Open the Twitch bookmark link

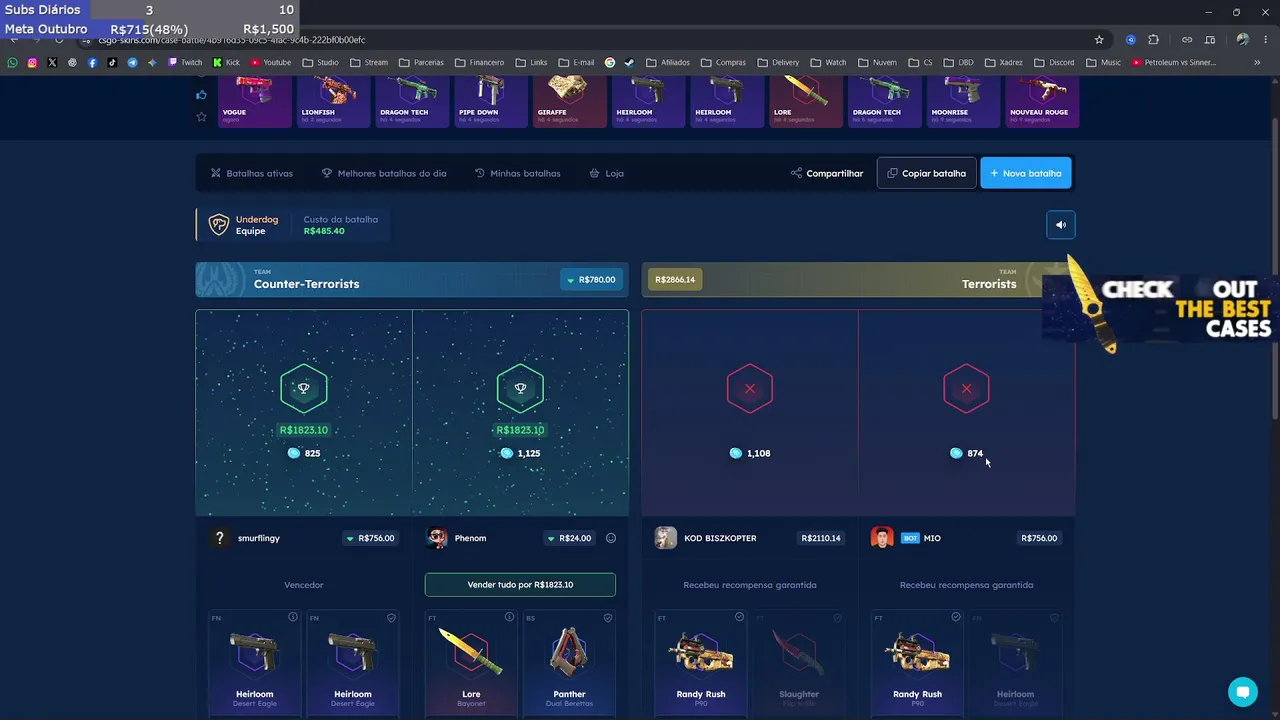(x=185, y=63)
